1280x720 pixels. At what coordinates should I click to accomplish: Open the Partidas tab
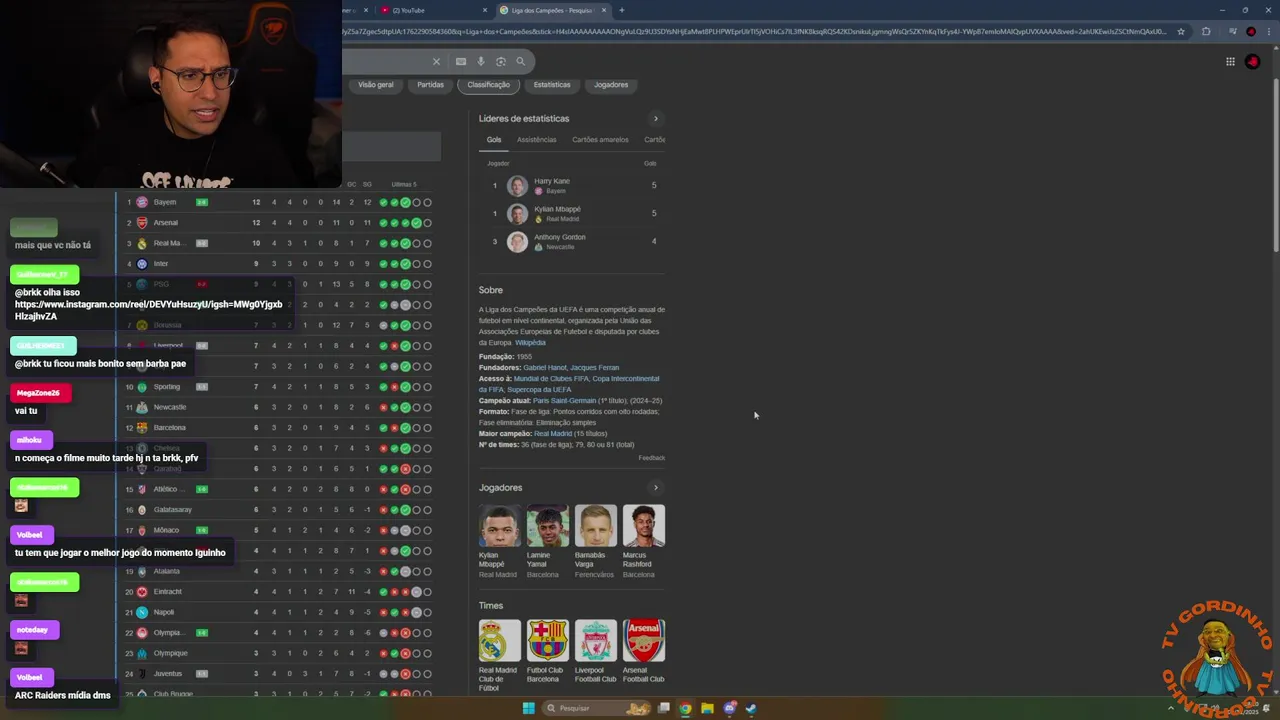pyautogui.click(x=430, y=84)
